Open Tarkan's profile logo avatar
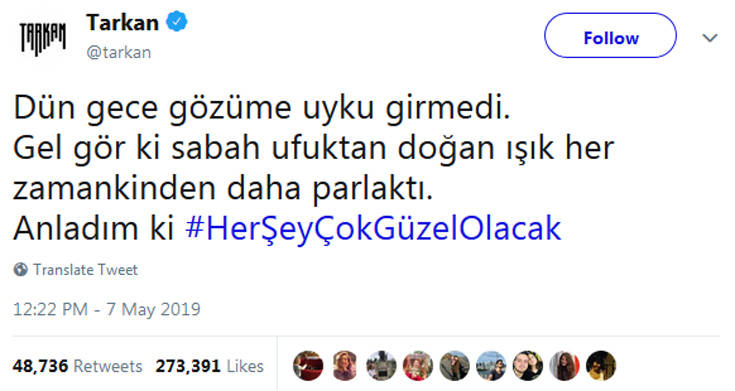Viewport: 735px width, 391px height. pos(43,38)
